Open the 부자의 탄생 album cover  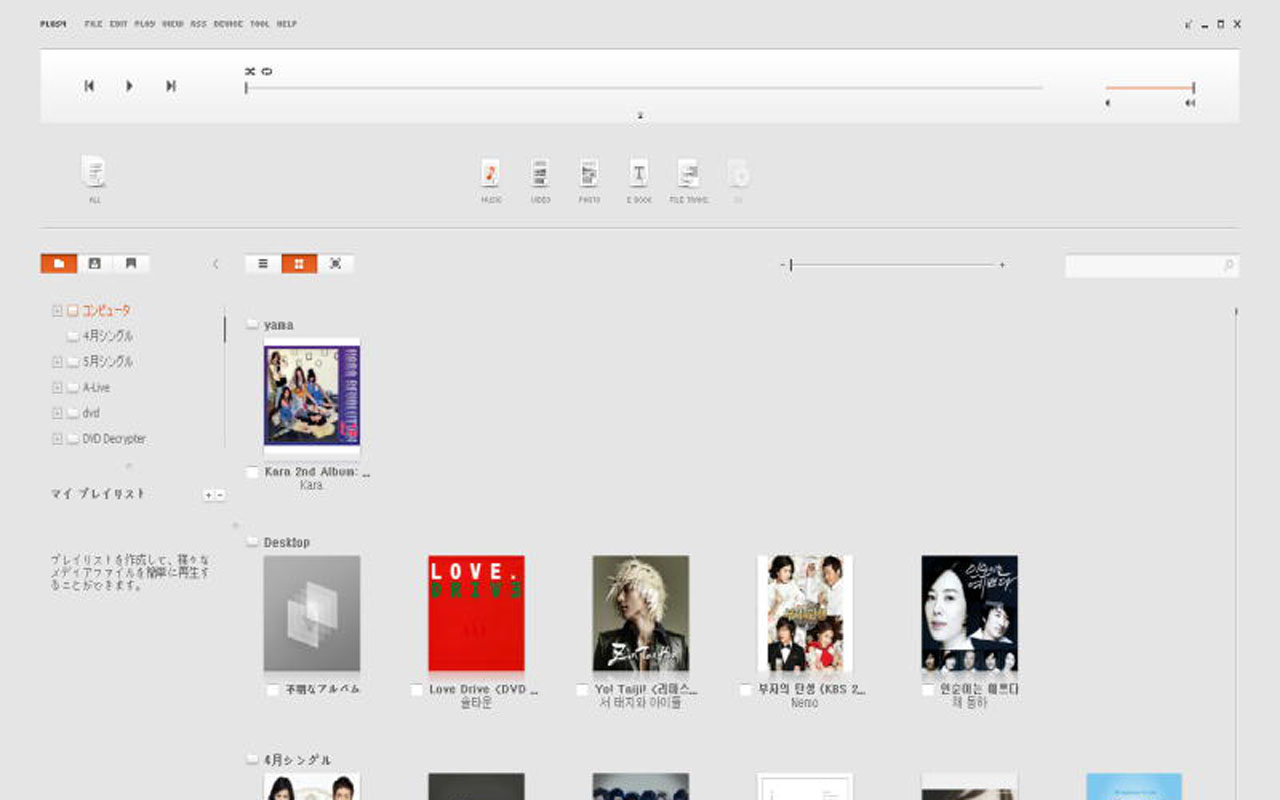coord(805,613)
